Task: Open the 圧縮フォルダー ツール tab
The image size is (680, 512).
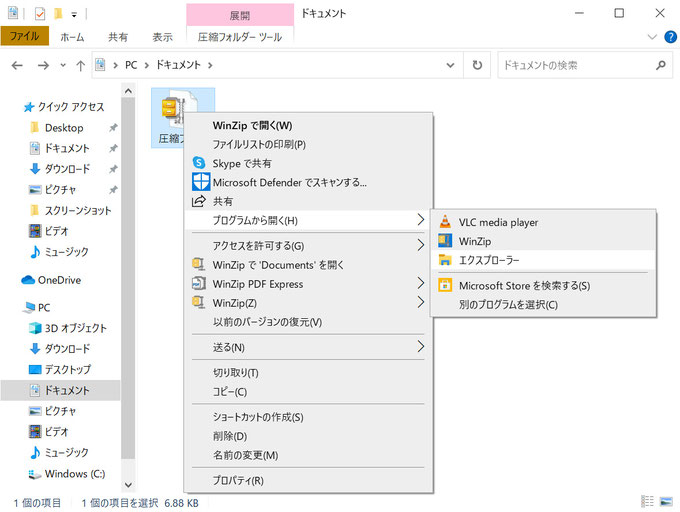Action: coord(240,37)
